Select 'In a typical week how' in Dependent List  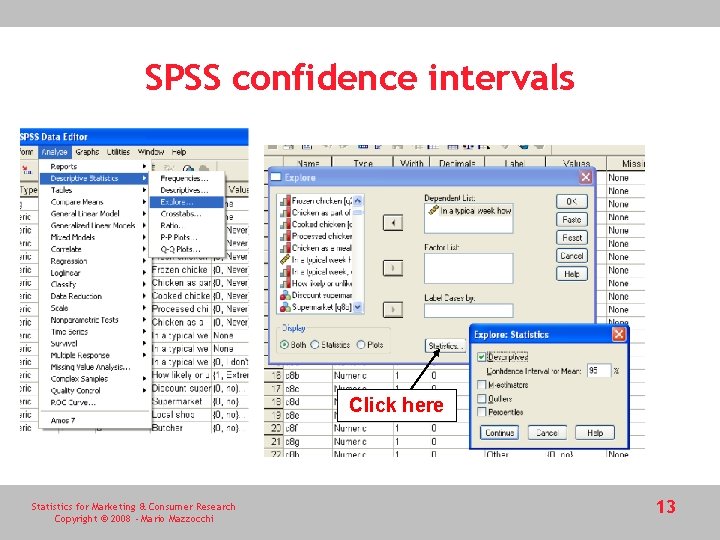[x=469, y=211]
